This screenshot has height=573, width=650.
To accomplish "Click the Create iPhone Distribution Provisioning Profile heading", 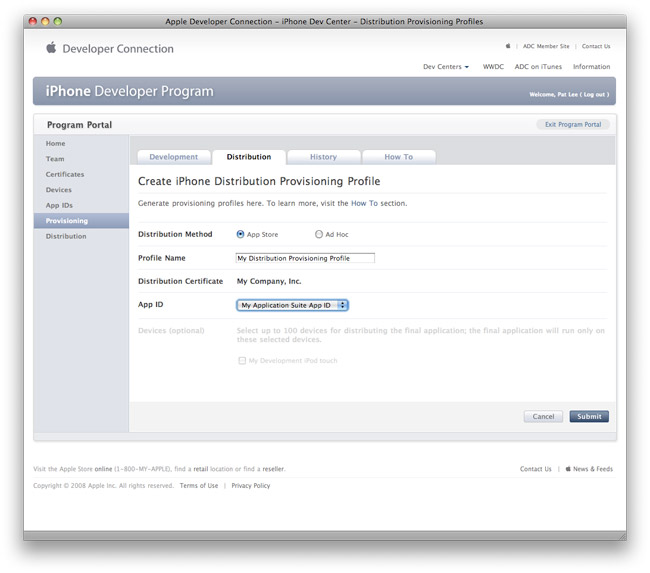I will coord(259,181).
